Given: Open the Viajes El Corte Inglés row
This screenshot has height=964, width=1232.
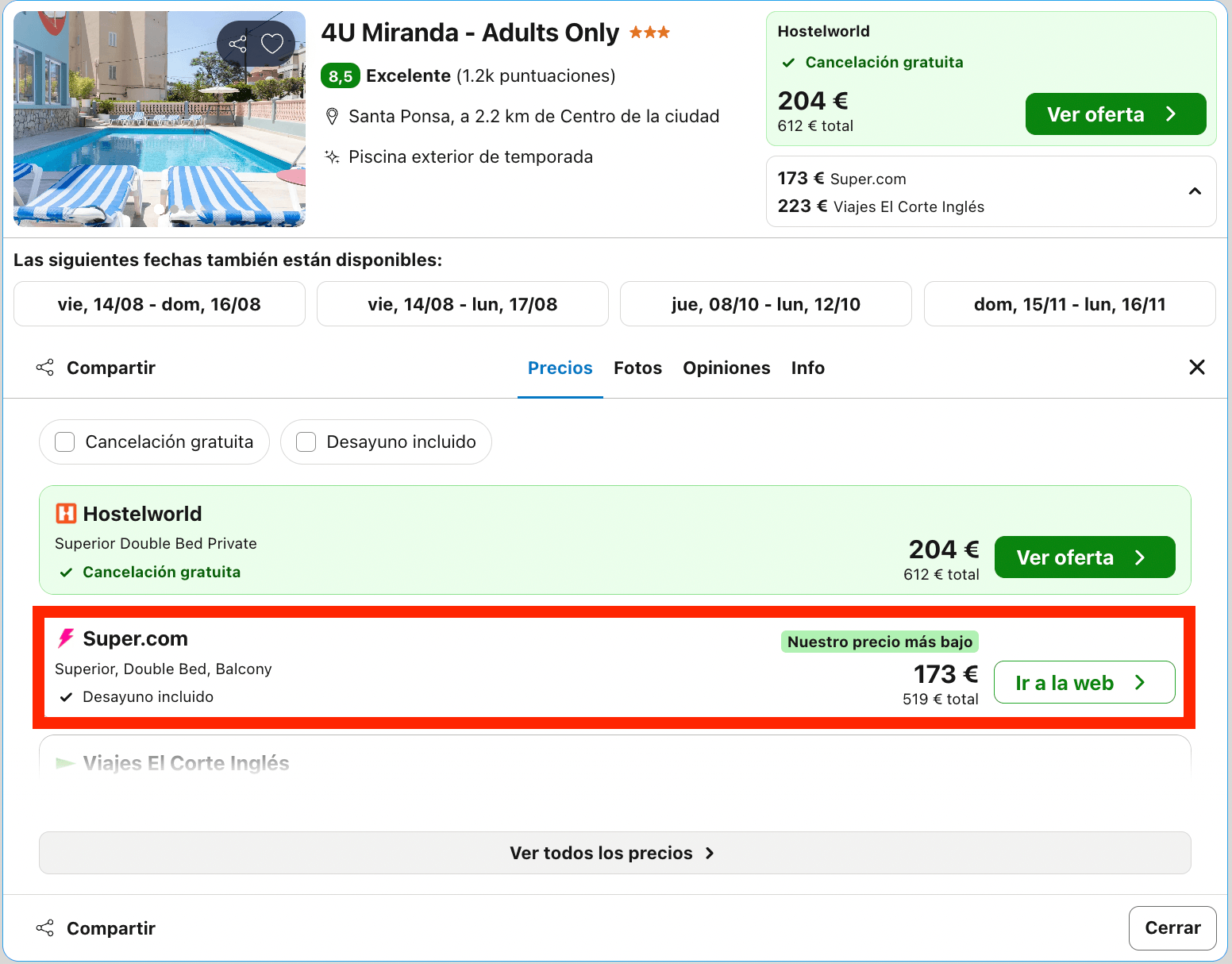Looking at the screenshot, I should [x=615, y=756].
